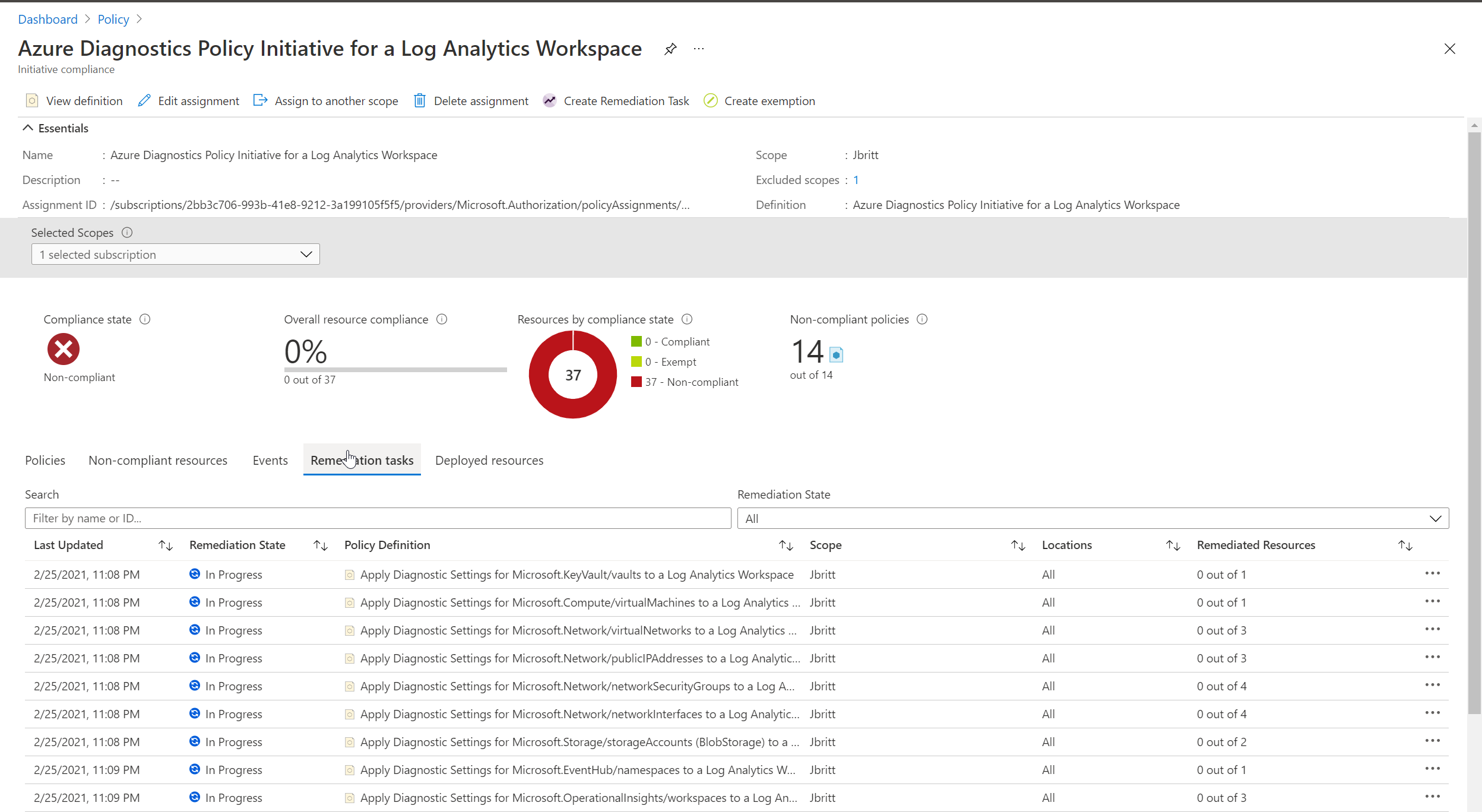
Task: Switch to Non-compliant resources tab
Action: point(158,461)
